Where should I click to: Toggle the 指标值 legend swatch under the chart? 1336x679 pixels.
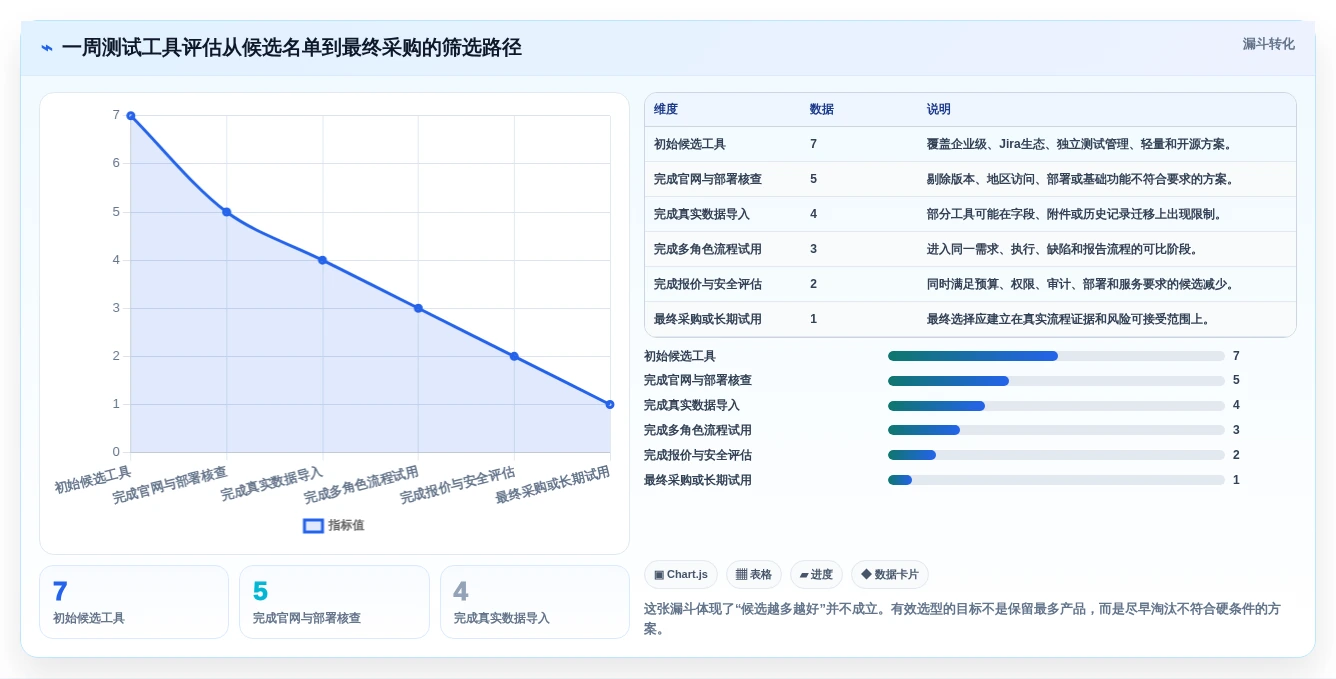(313, 525)
